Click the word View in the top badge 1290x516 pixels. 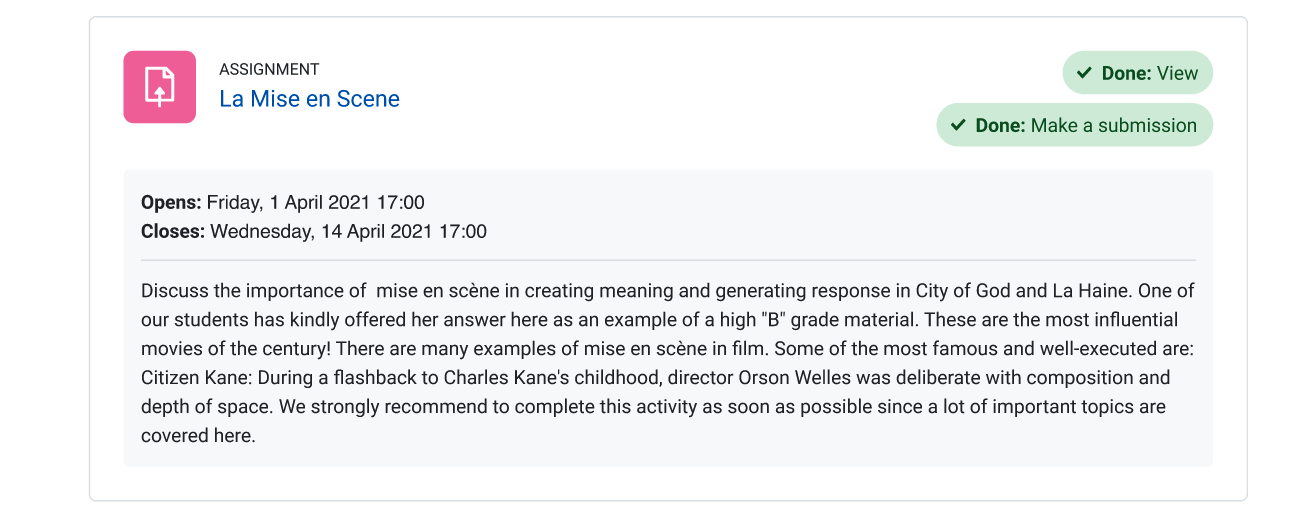1178,73
